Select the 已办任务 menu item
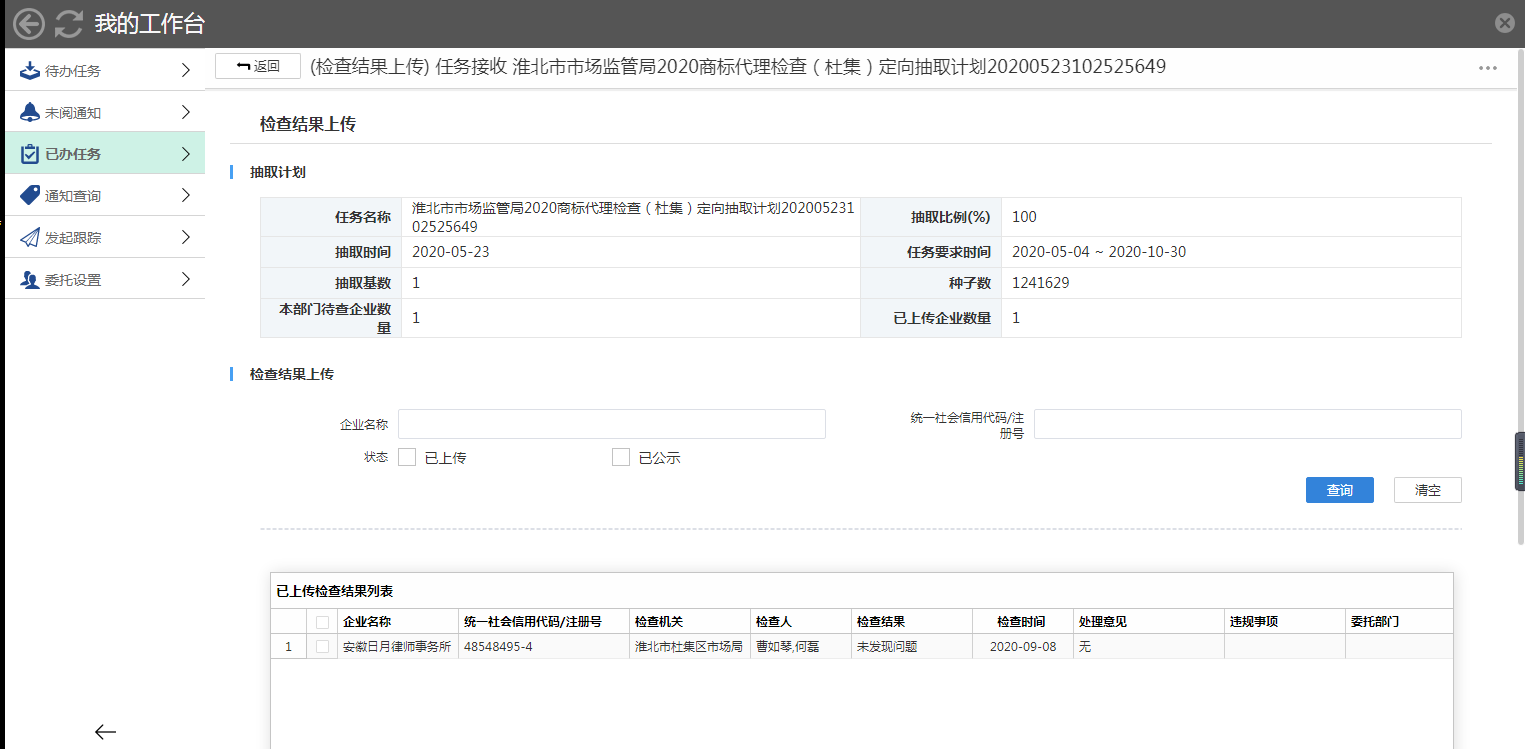 point(105,154)
